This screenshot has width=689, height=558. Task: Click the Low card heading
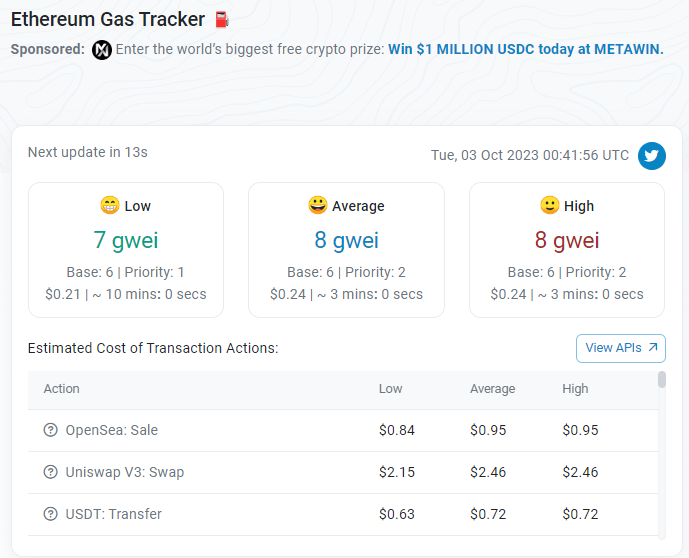tap(138, 206)
